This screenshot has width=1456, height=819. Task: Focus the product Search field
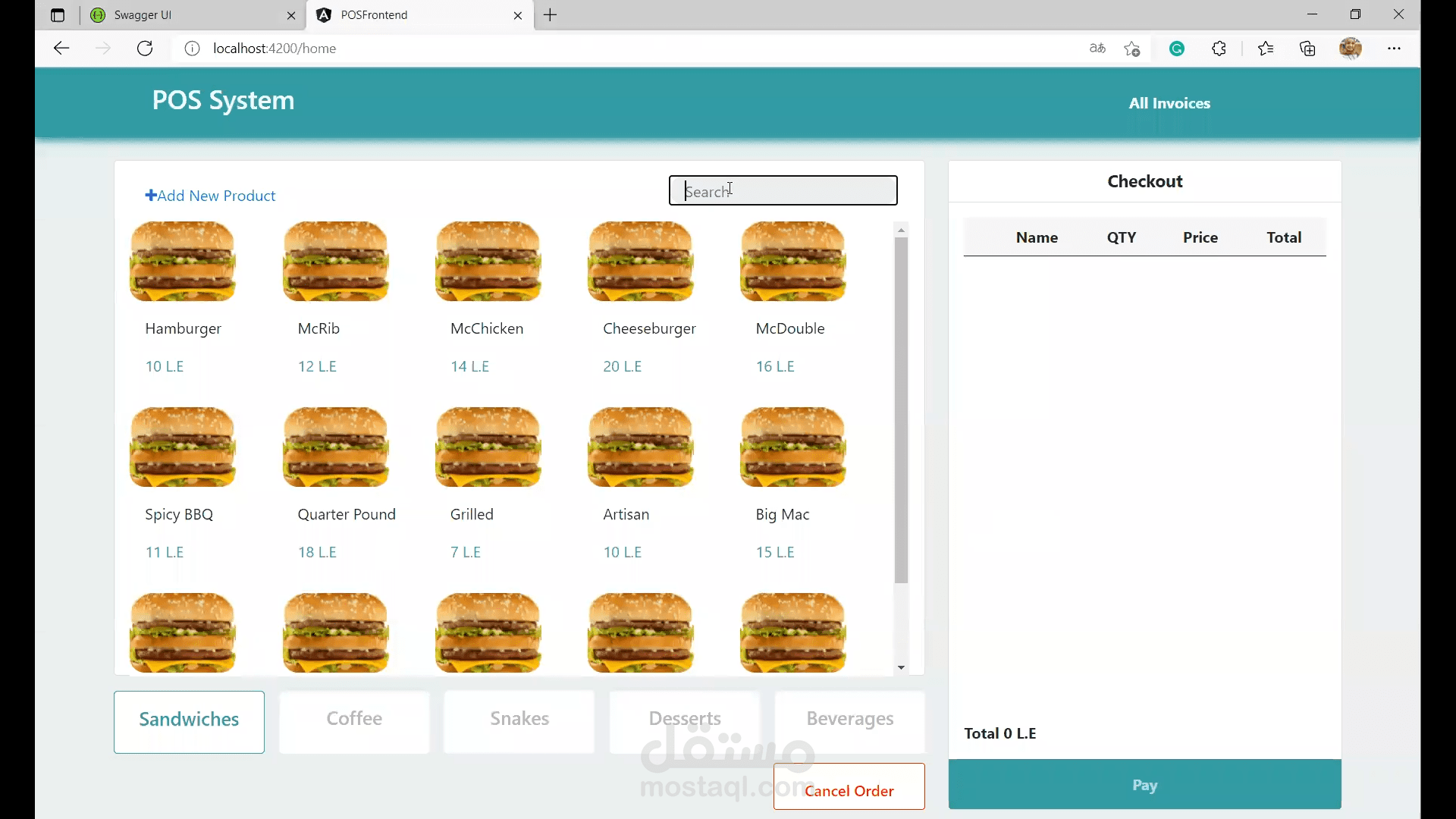(x=783, y=190)
